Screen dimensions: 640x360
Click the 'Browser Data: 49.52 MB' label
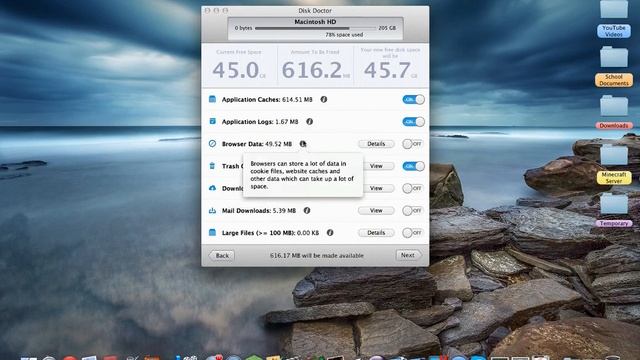pyautogui.click(x=257, y=144)
